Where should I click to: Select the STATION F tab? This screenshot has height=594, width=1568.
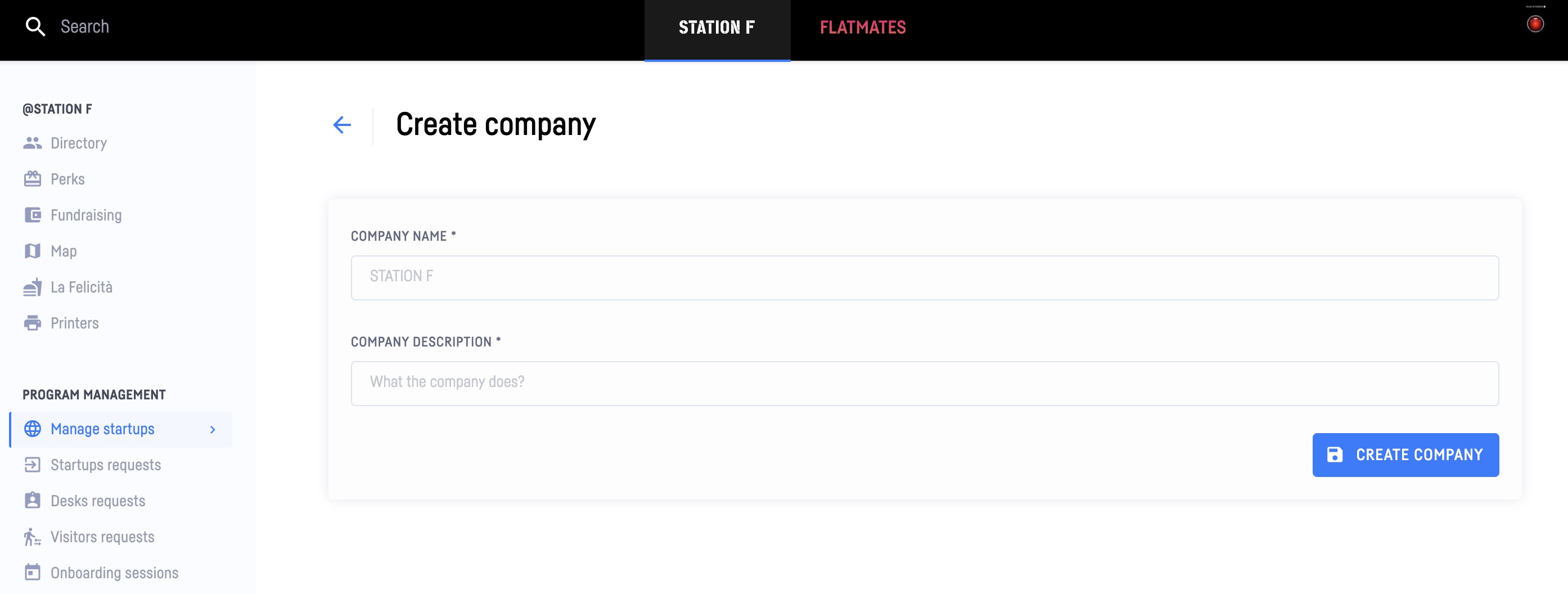click(x=717, y=27)
